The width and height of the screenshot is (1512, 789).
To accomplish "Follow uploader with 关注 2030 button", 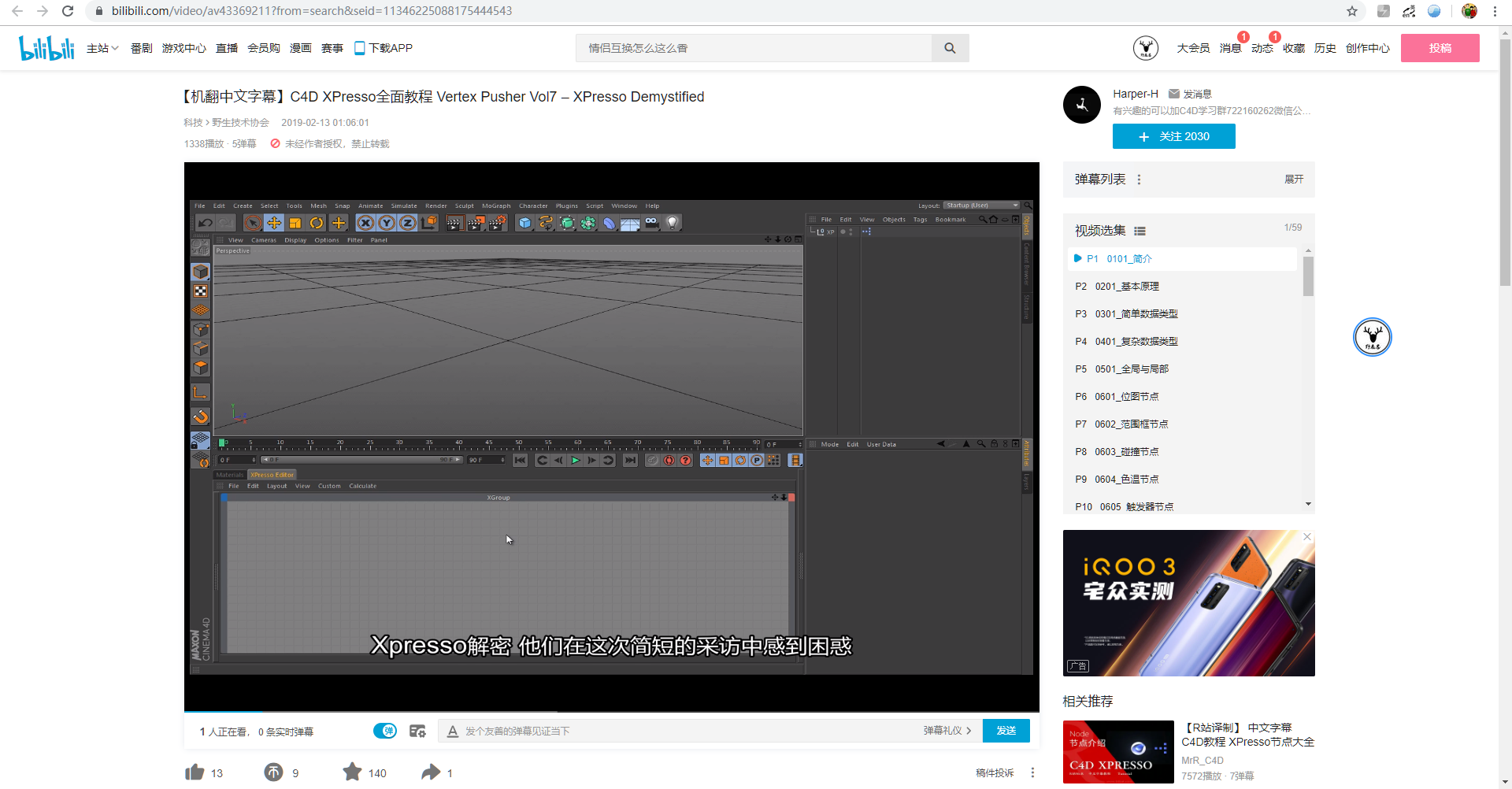I will click(1174, 136).
